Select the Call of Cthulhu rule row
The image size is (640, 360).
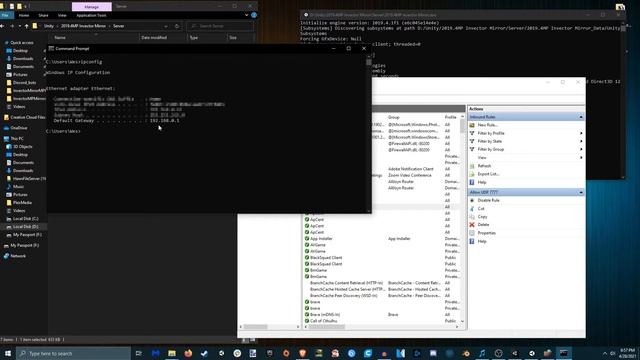point(382,321)
